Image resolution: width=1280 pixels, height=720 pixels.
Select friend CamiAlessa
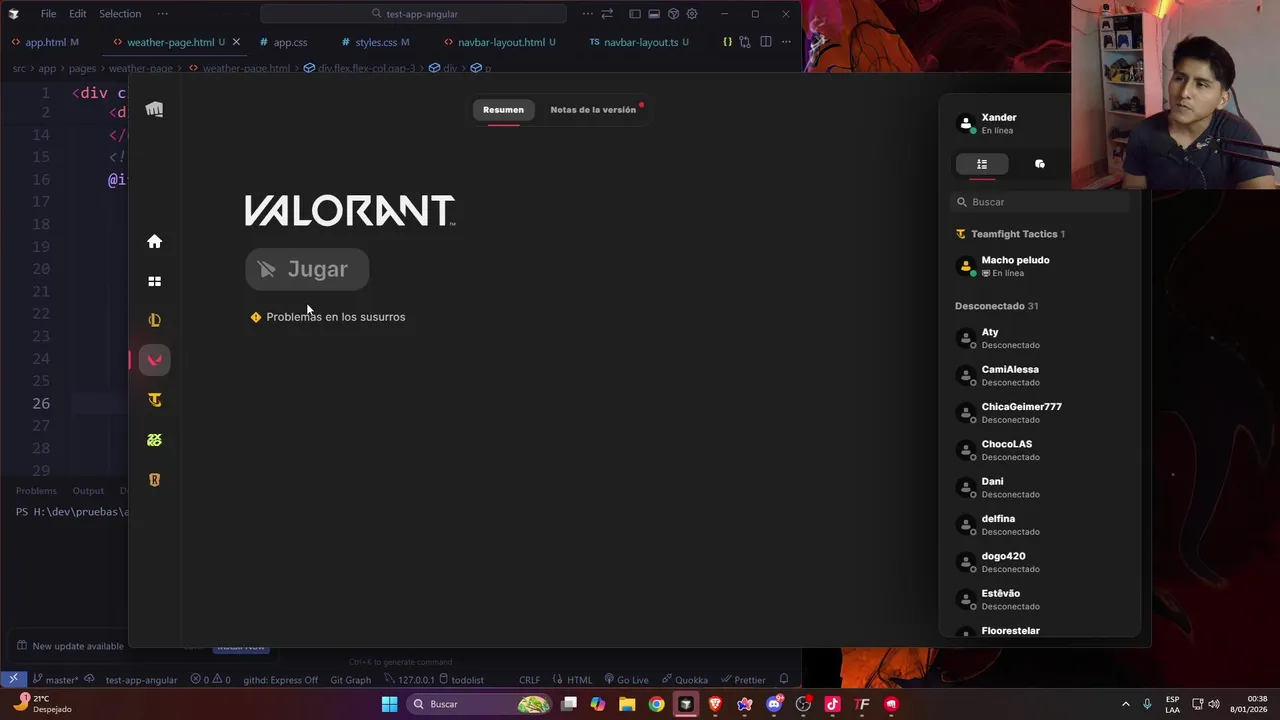coord(1040,376)
